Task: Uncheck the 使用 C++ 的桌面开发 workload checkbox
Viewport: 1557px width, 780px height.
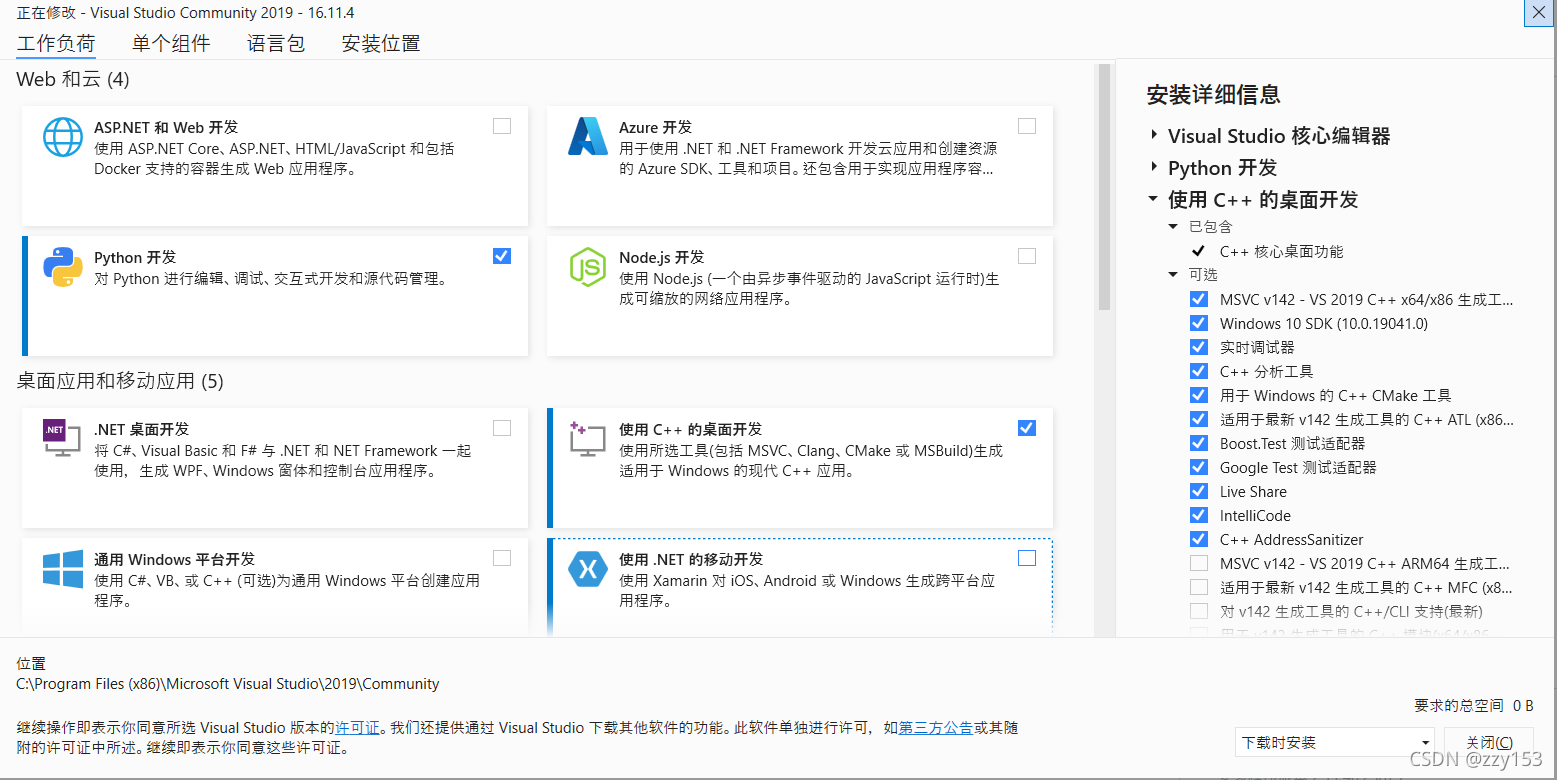Action: [x=1027, y=428]
